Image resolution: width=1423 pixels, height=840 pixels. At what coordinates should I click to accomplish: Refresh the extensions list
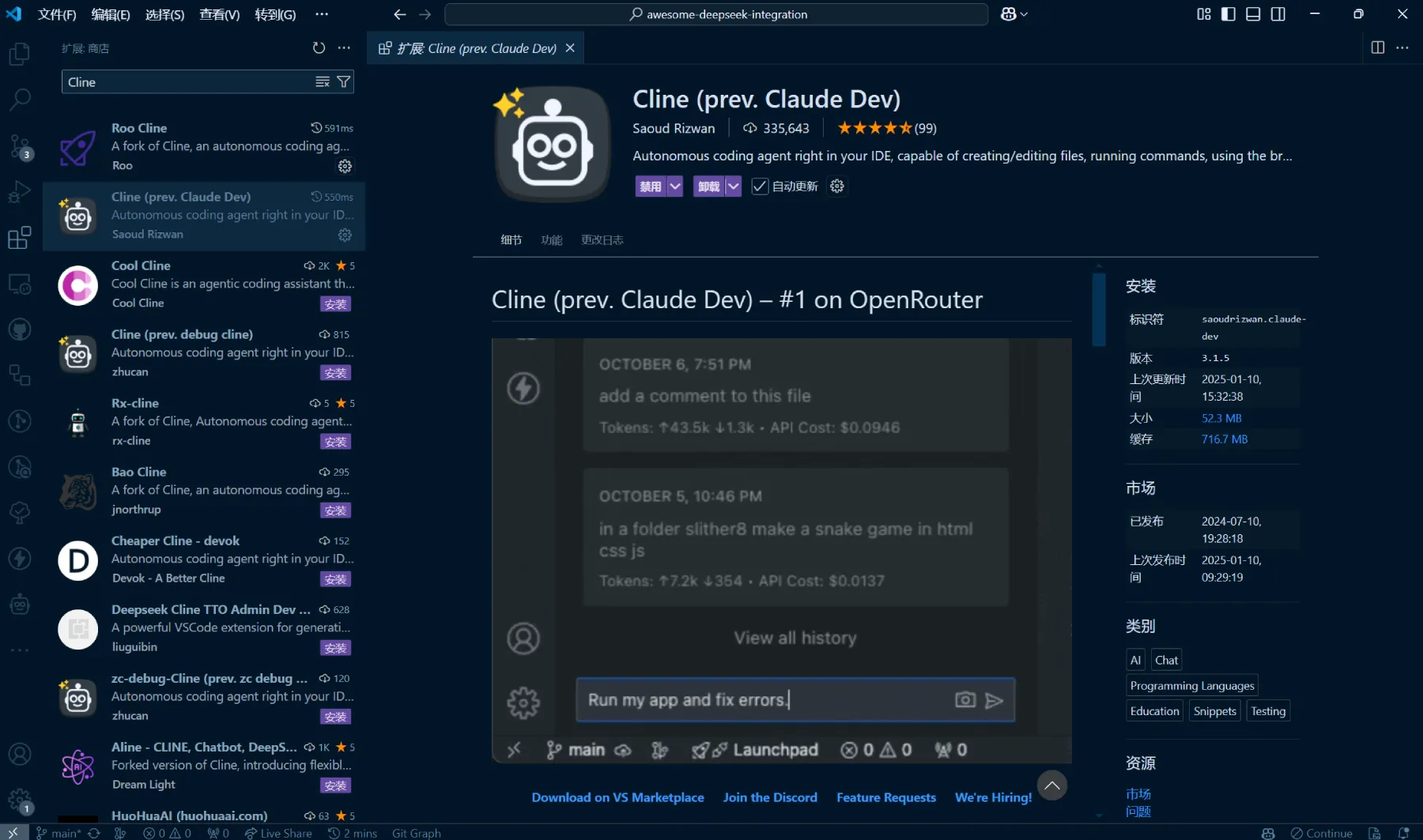[319, 47]
